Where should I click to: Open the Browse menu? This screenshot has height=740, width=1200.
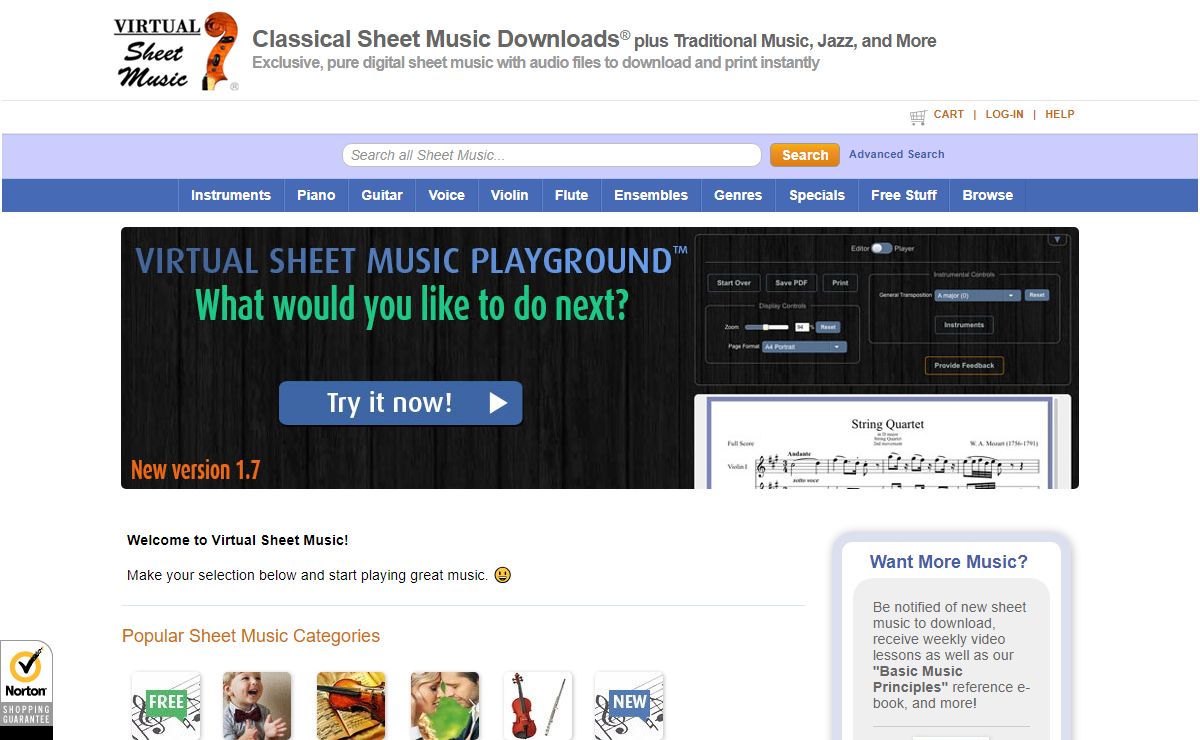[x=988, y=195]
